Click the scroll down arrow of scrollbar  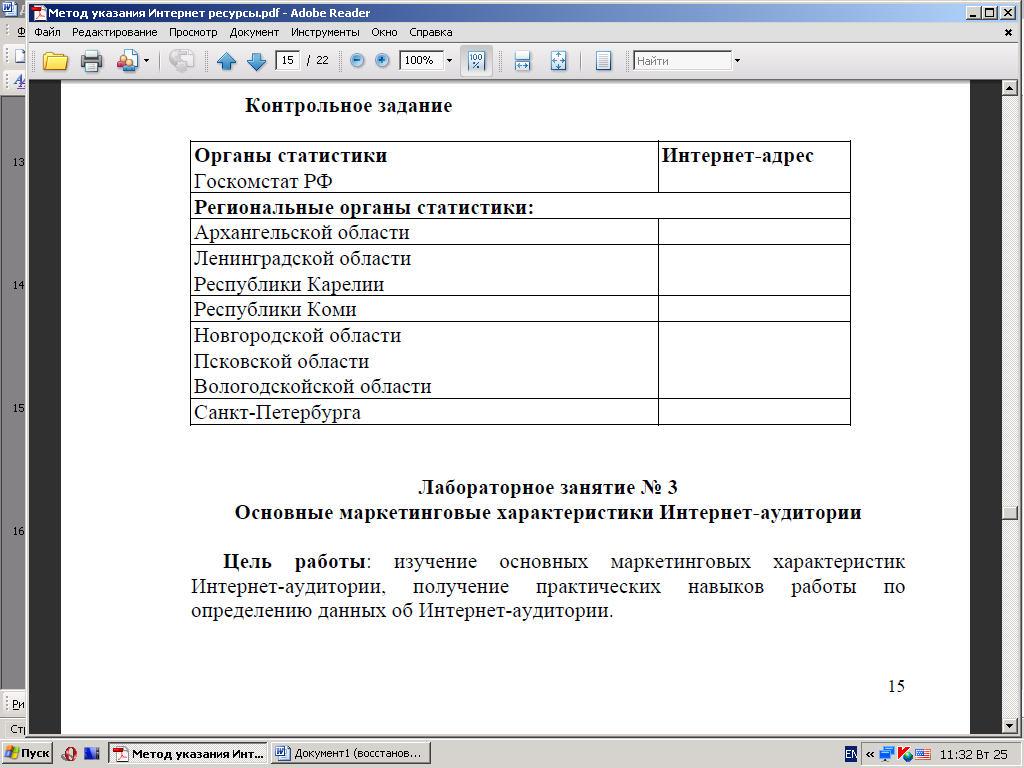tap(1010, 725)
